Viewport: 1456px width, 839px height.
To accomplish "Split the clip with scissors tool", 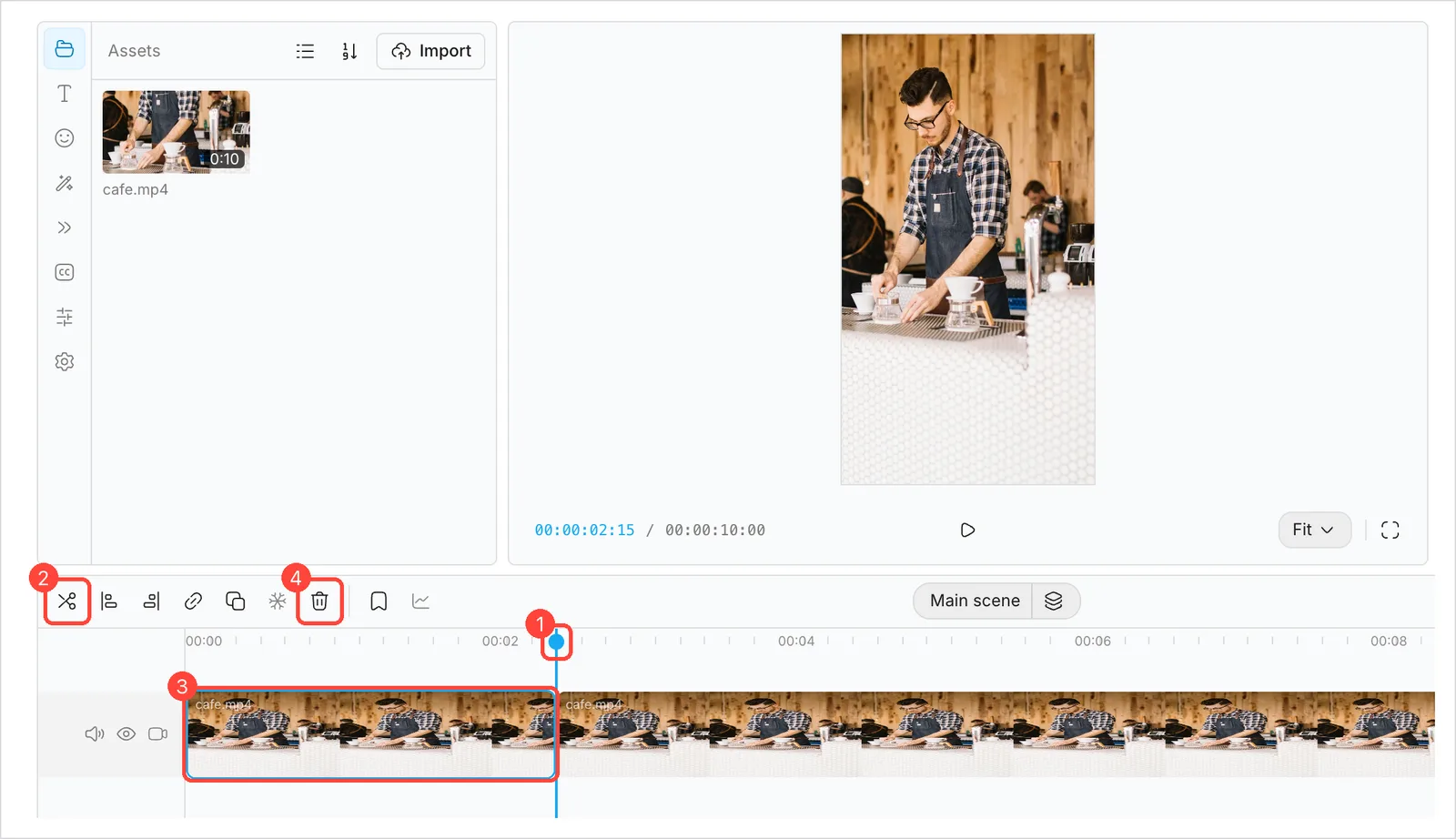I will (67, 601).
